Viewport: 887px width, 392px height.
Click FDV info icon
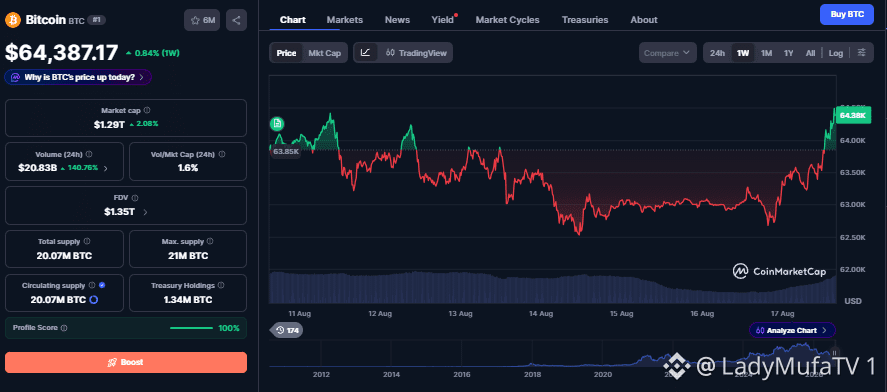pos(135,198)
